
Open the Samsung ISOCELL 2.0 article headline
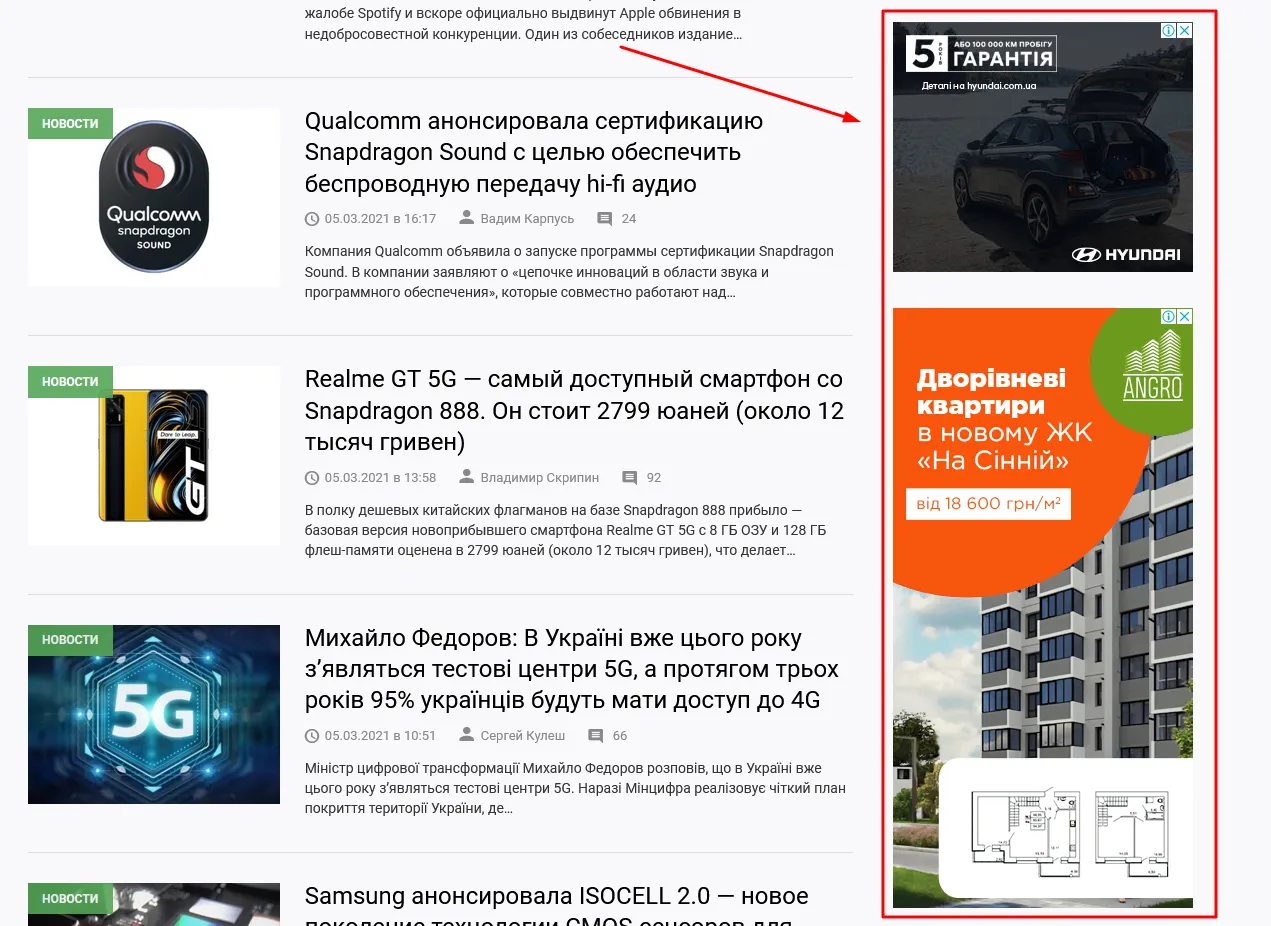[556, 908]
